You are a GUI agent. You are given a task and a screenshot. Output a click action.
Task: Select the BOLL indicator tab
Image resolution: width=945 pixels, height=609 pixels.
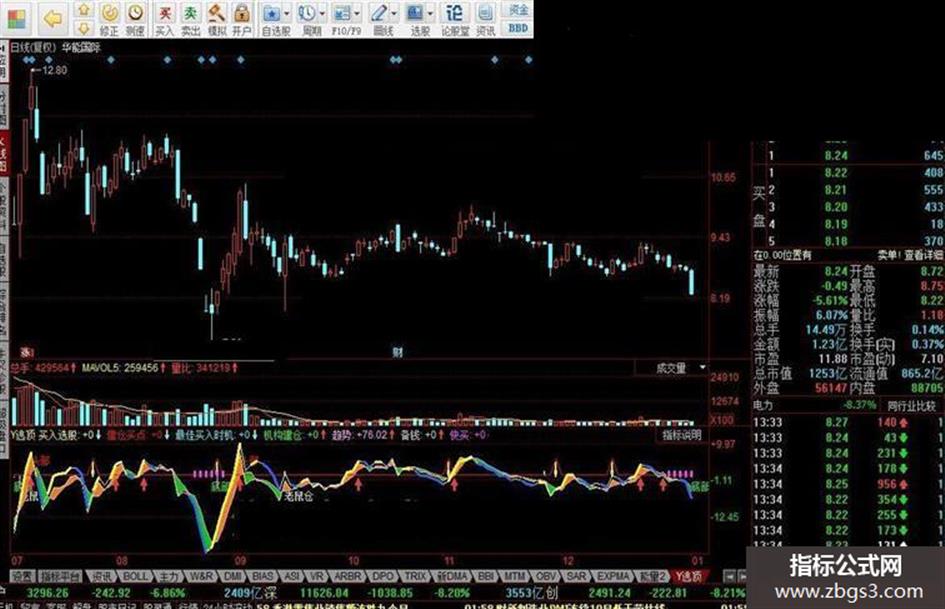click(x=135, y=576)
